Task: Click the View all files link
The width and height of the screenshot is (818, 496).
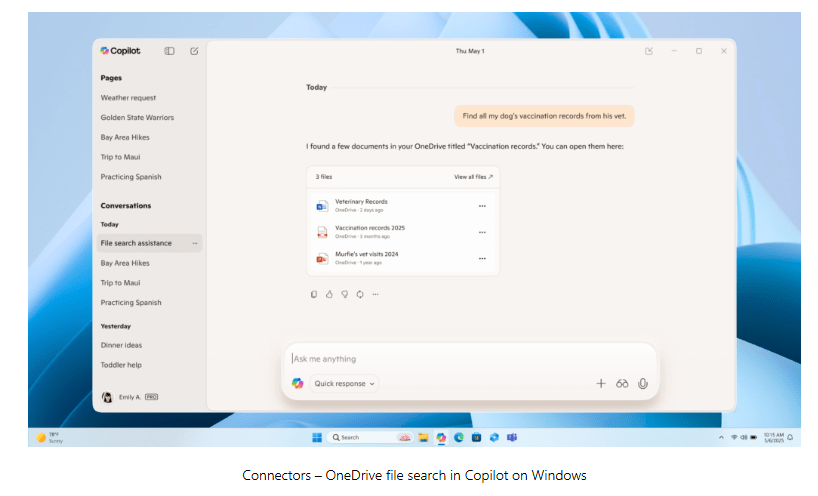Action: pyautogui.click(x=473, y=177)
